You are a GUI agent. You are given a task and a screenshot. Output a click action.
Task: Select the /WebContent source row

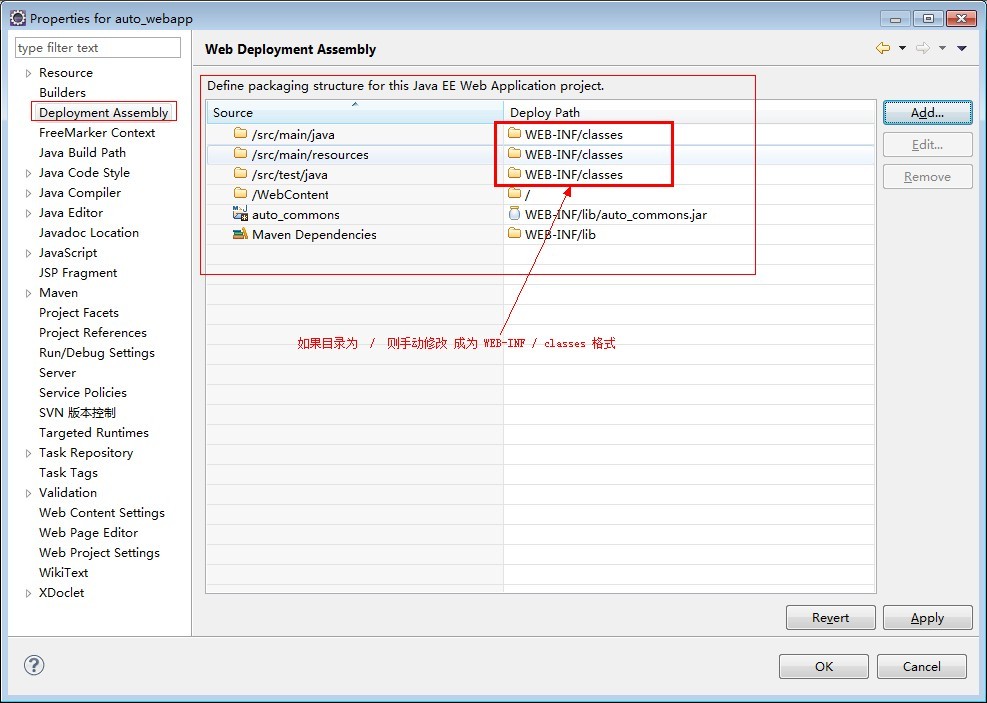(x=355, y=194)
